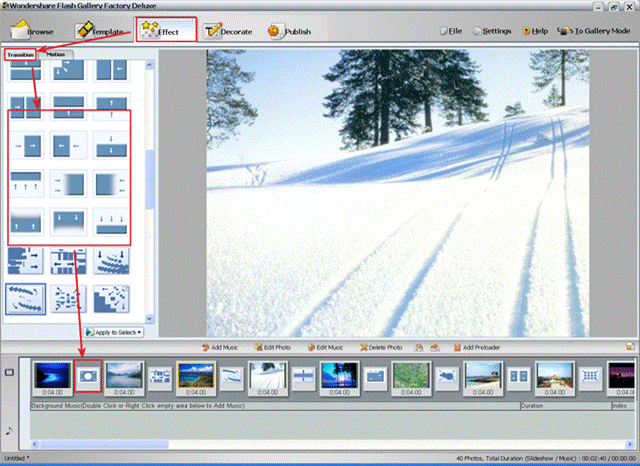Click the transition list scroll-down arrow

[x=149, y=319]
